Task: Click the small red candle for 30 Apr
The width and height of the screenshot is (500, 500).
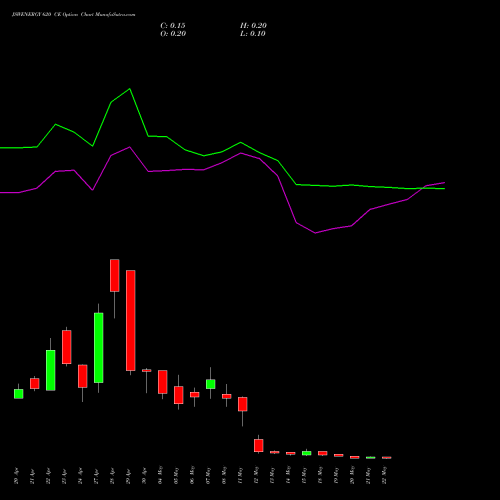Action: click(x=147, y=370)
